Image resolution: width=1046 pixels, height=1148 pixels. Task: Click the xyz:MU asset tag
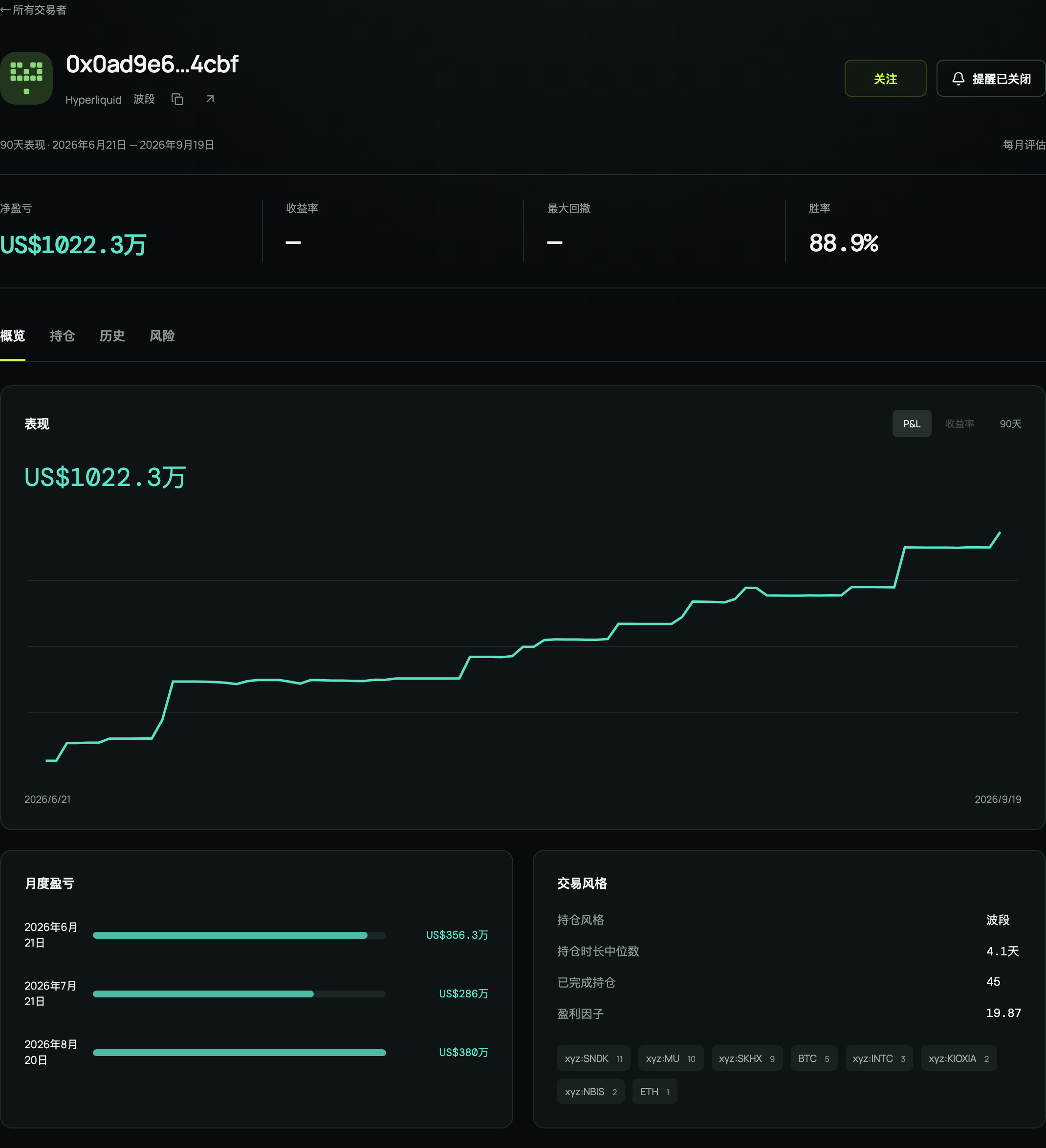tap(671, 1058)
